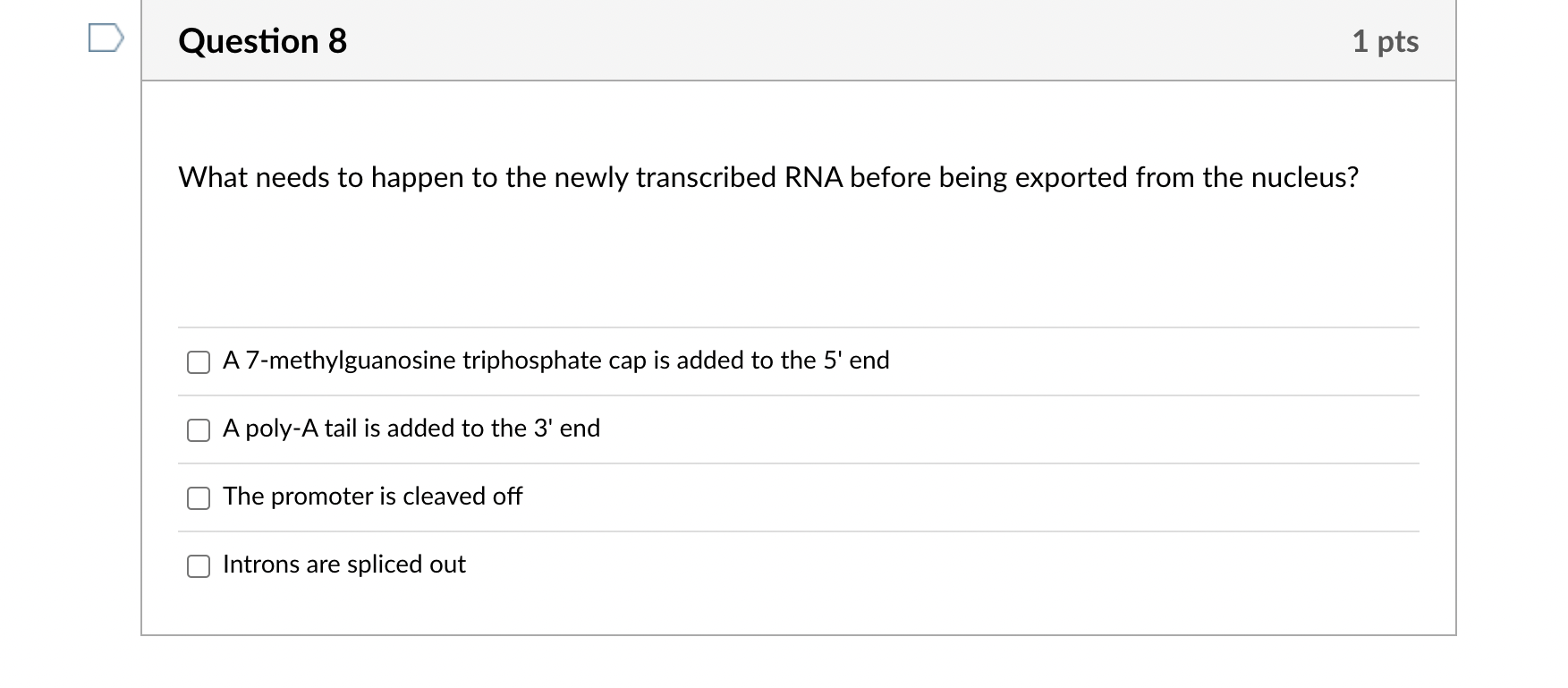Viewport: 1568px width, 688px height.
Task: Click the 'Question 8' heading
Action: [x=262, y=41]
